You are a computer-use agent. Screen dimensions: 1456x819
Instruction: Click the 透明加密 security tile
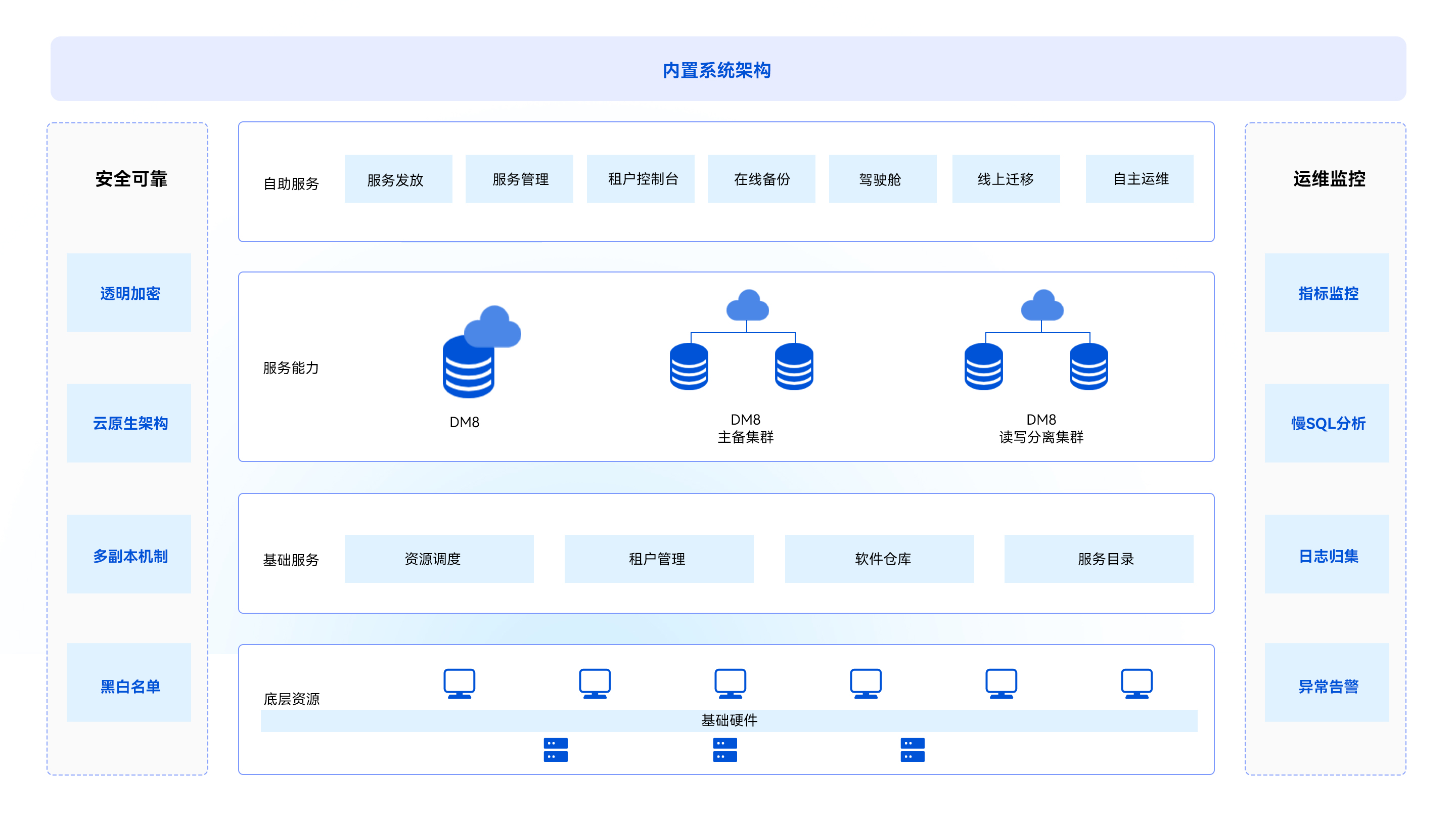click(129, 293)
